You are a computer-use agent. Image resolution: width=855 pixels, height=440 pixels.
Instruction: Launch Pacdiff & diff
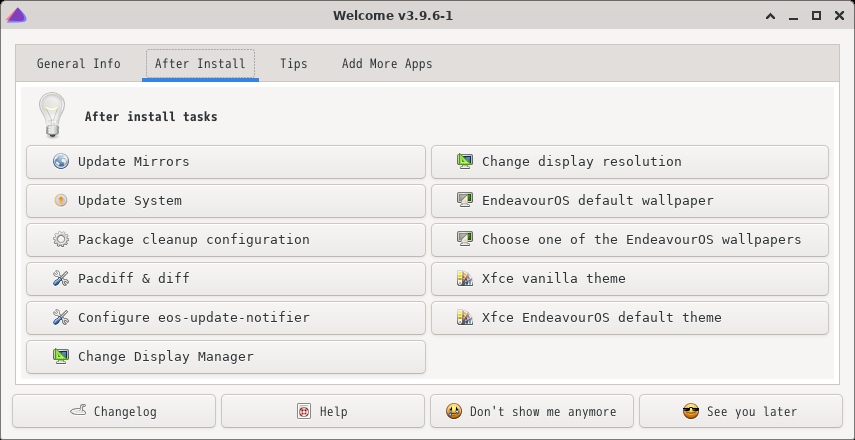pyautogui.click(x=226, y=279)
